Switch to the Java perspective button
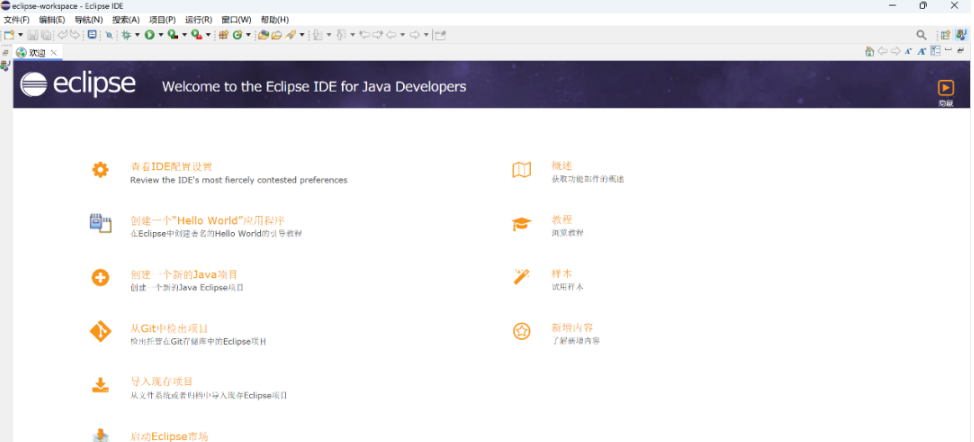Screen dimensions: 974x442 [961, 35]
